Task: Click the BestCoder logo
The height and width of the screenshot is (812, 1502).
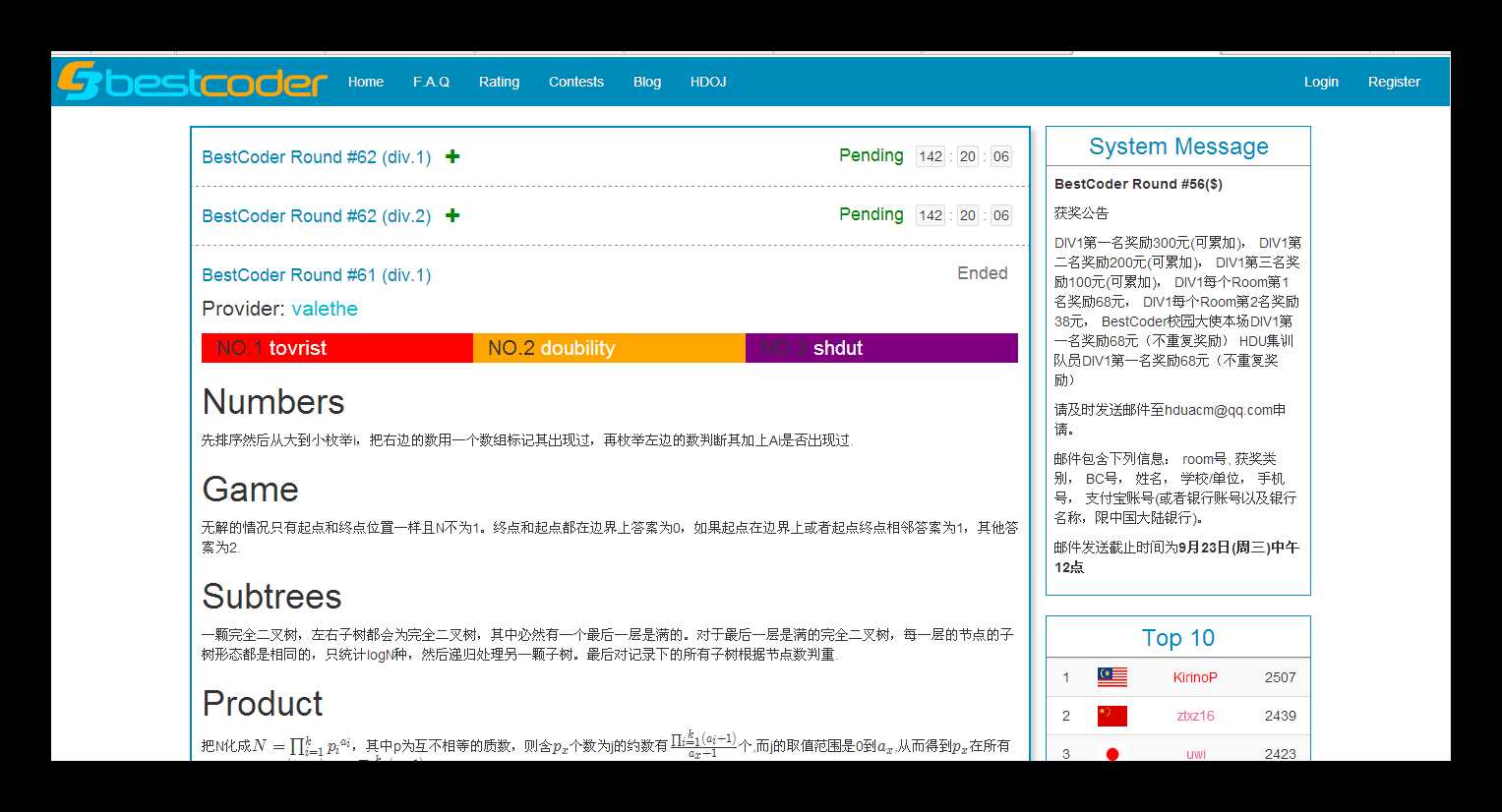Action: point(192,81)
